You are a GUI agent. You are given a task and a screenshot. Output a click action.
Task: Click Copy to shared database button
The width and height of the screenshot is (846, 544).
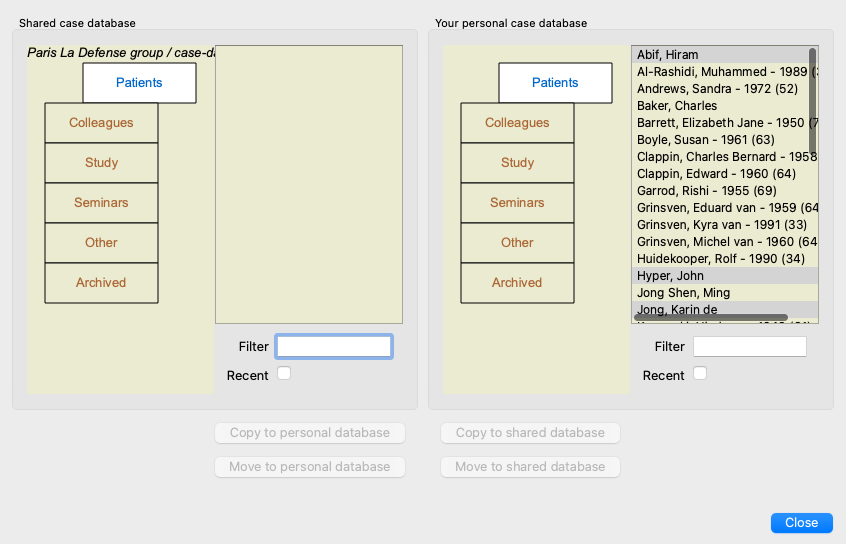530,433
